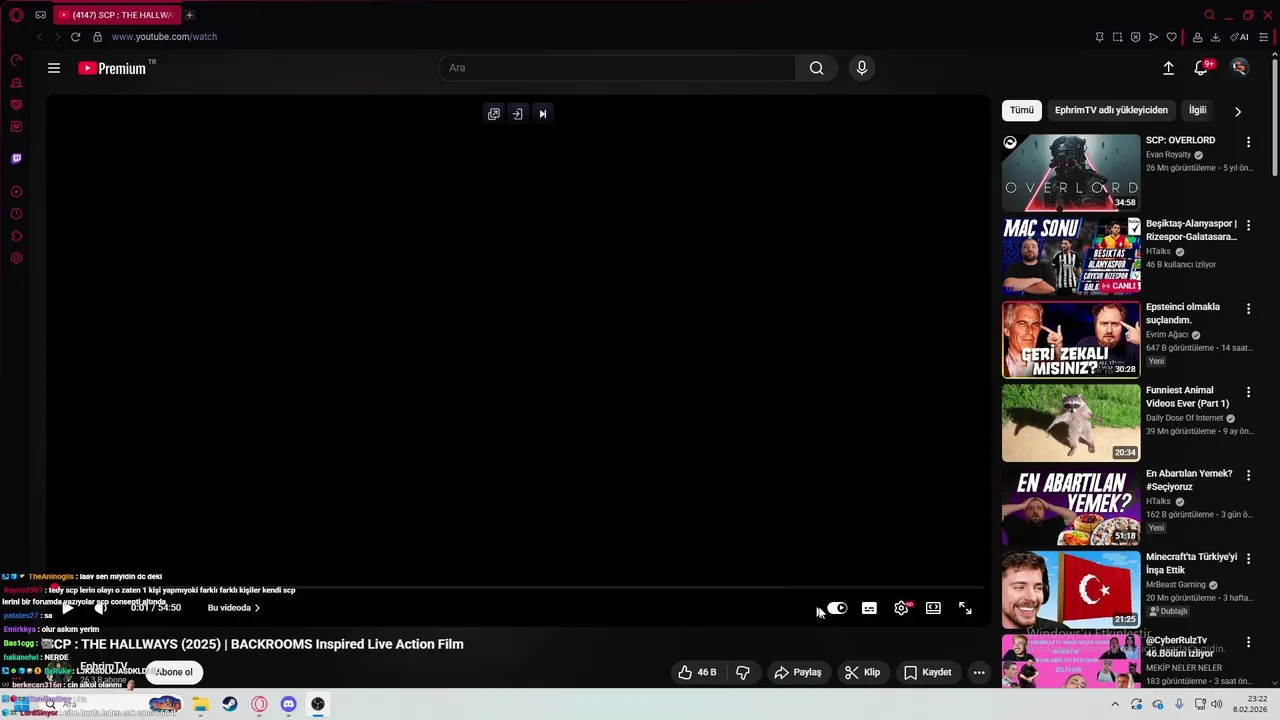Open Opera bookmarks heart icon
This screenshot has height=720, width=1280.
click(1171, 37)
